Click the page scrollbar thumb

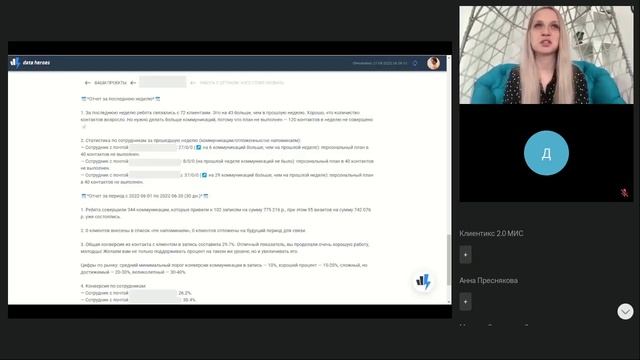click(449, 260)
